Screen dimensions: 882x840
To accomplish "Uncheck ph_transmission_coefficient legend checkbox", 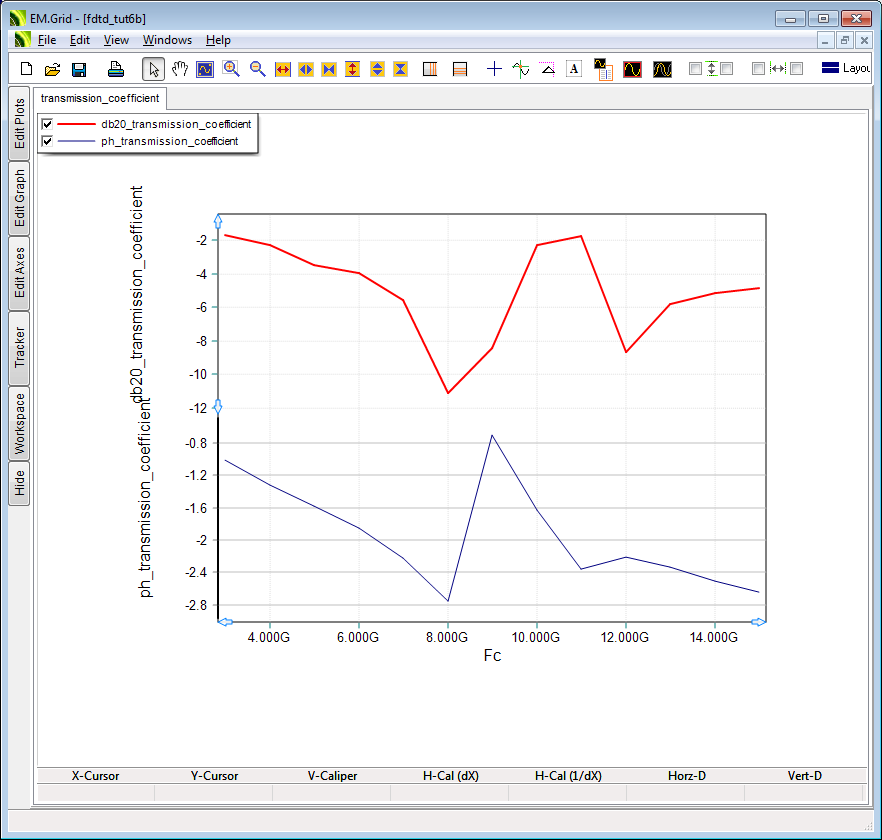I will coord(47,141).
